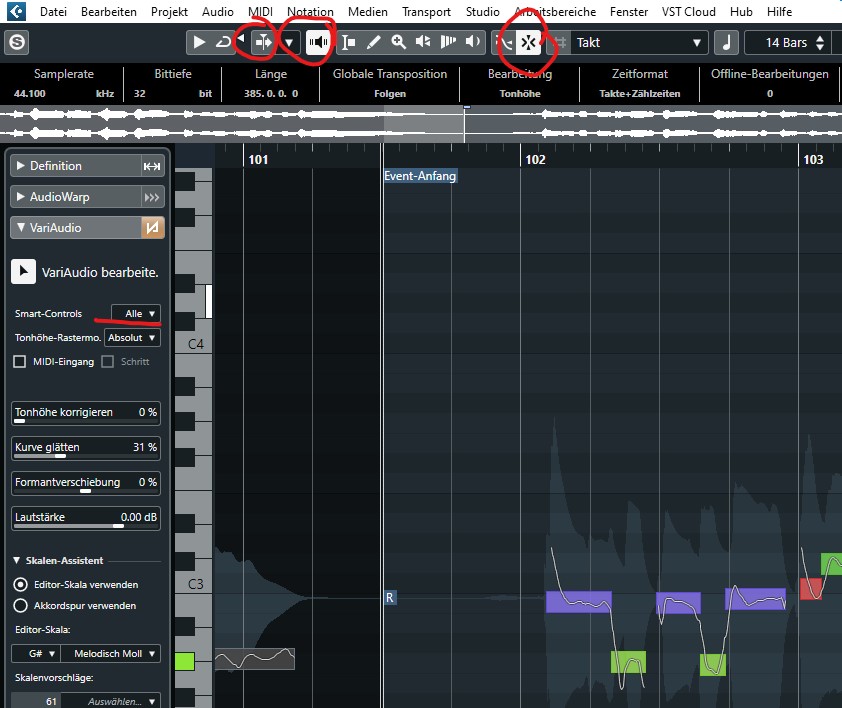The image size is (842, 708).
Task: Click the Zeitformat Takte+Zählzeiten value
Action: coord(640,93)
